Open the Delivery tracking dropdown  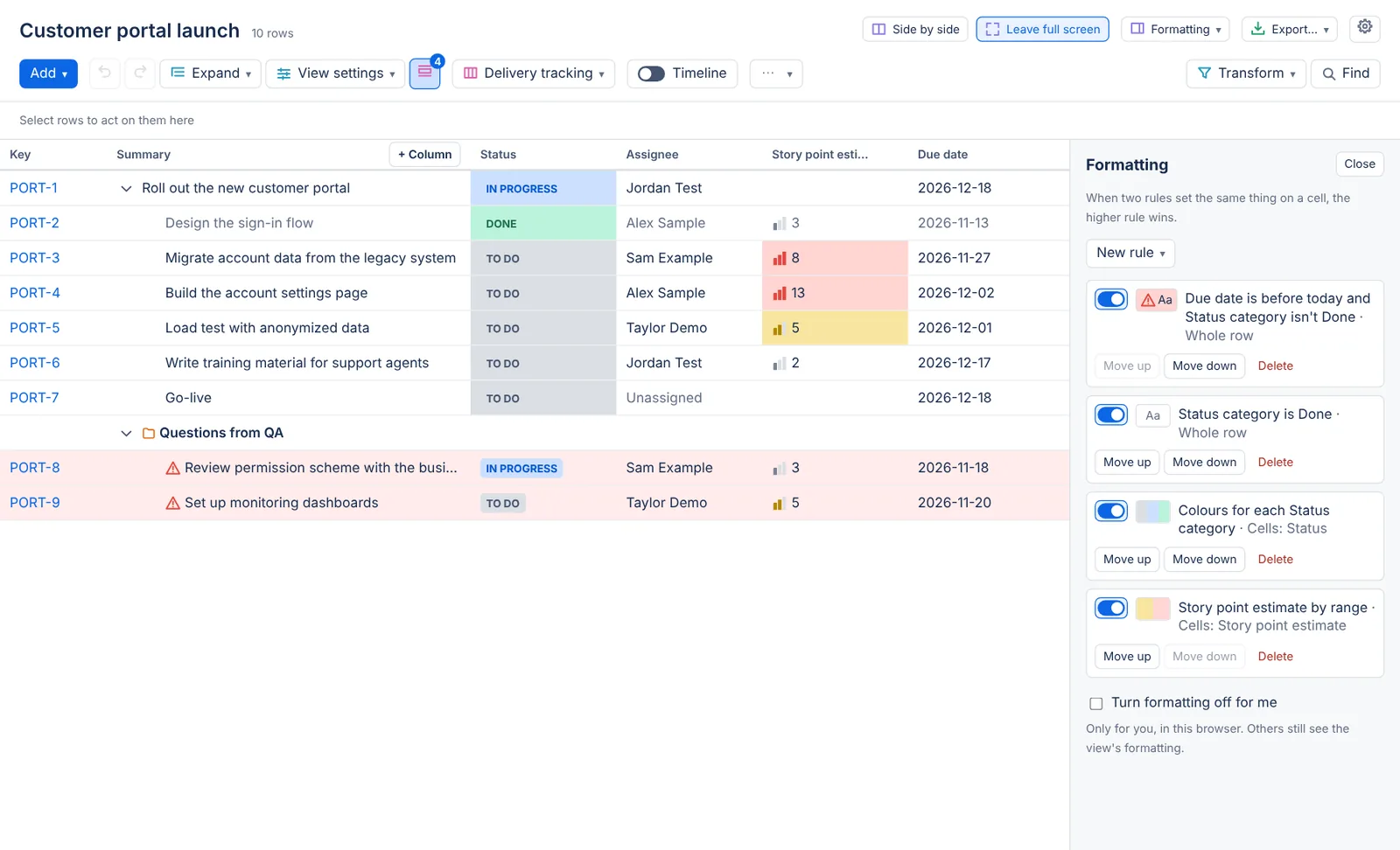534,73
